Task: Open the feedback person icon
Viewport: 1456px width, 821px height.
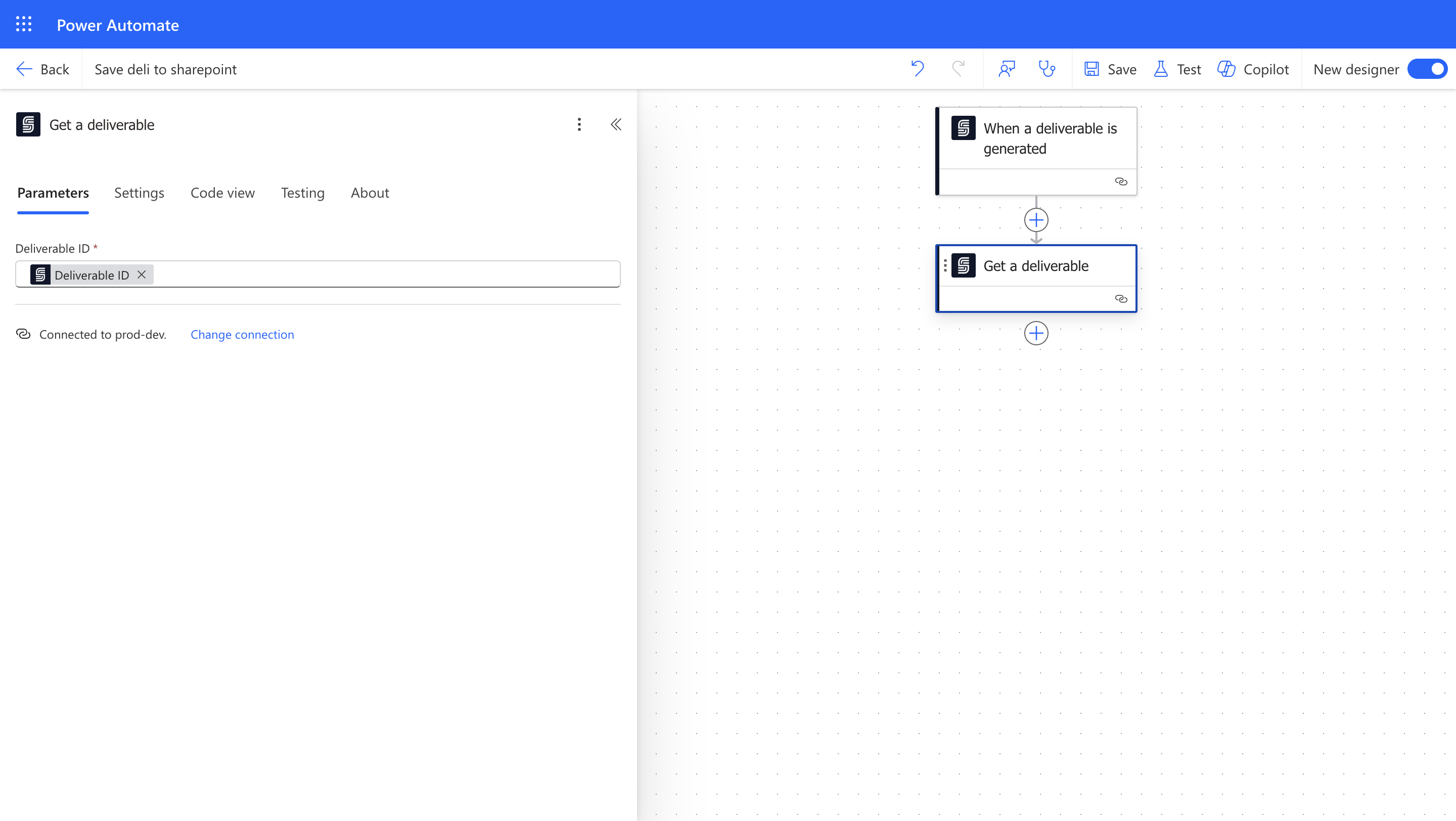Action: (x=1007, y=69)
